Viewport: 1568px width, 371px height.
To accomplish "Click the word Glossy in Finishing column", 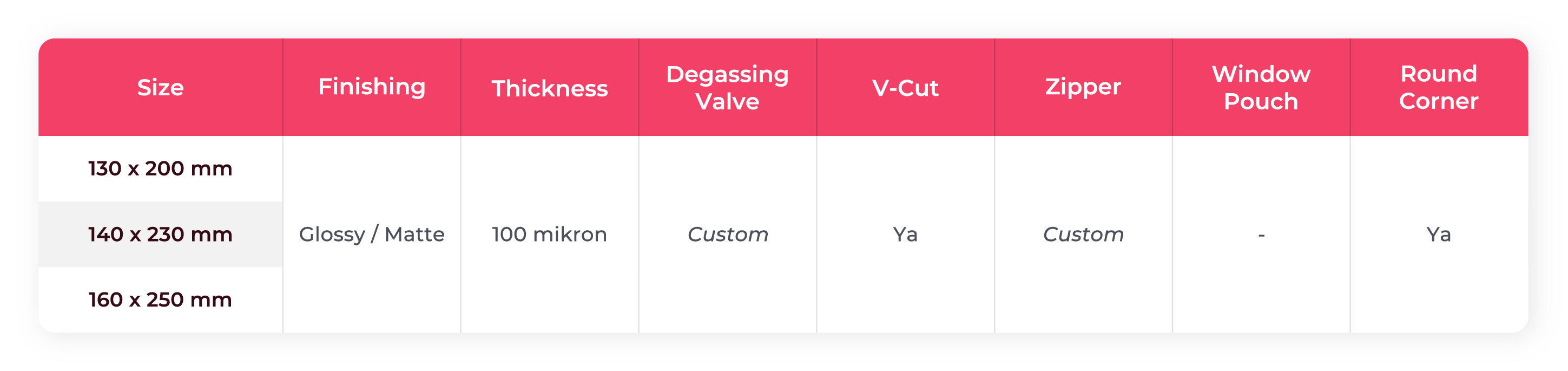I will pos(332,235).
